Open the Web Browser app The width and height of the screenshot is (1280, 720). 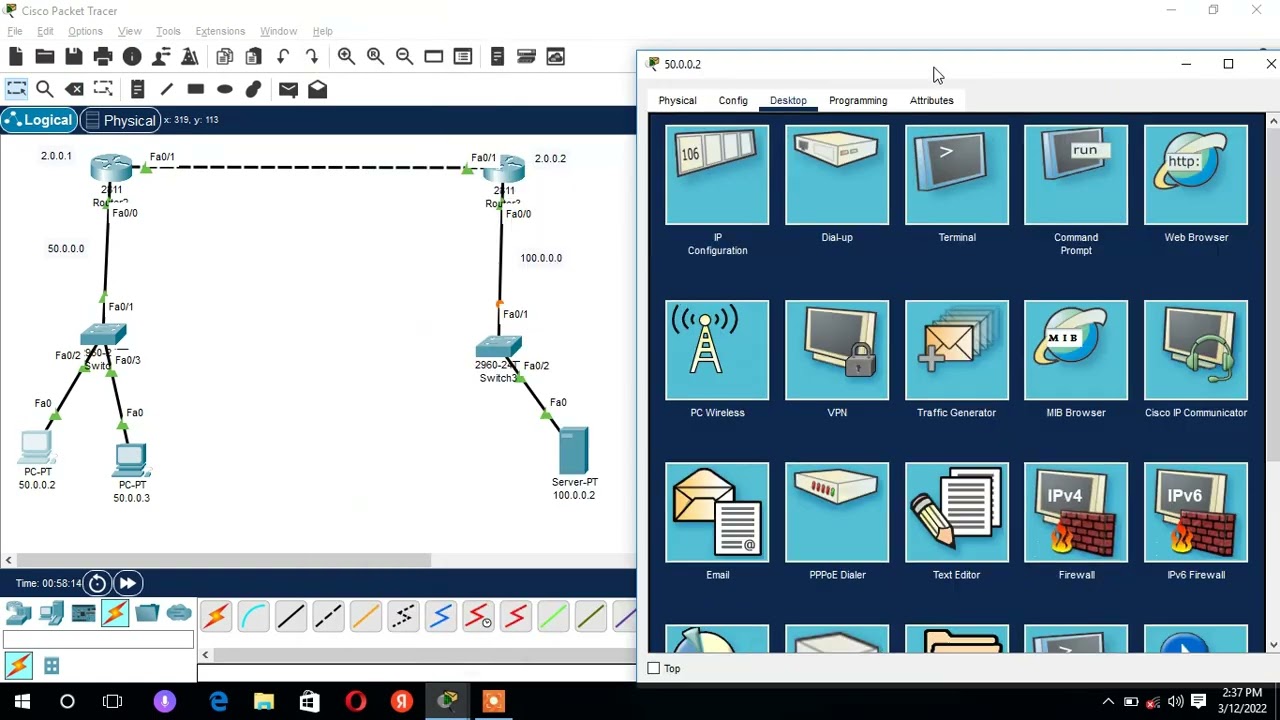[1196, 175]
